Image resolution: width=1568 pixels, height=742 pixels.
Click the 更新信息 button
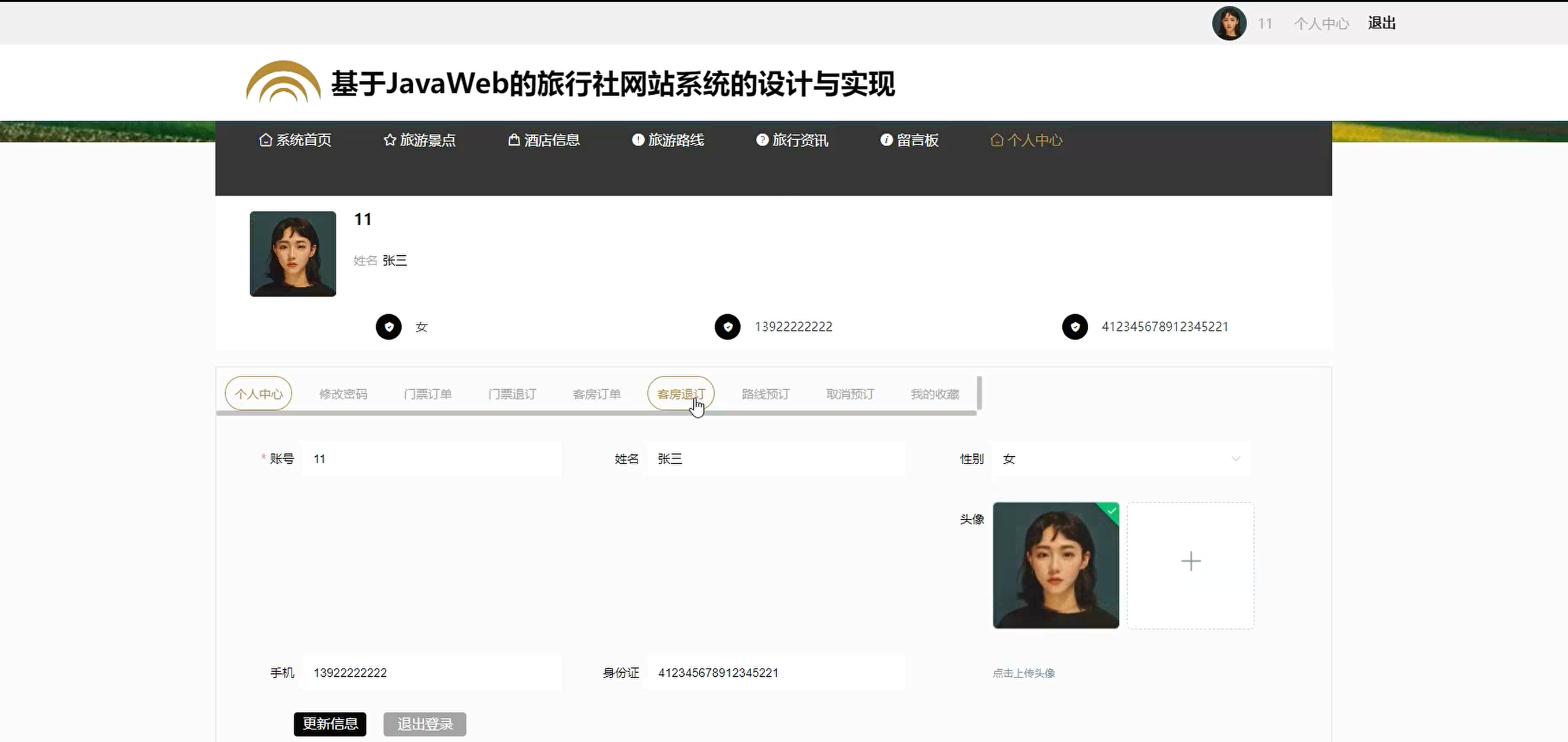[330, 724]
